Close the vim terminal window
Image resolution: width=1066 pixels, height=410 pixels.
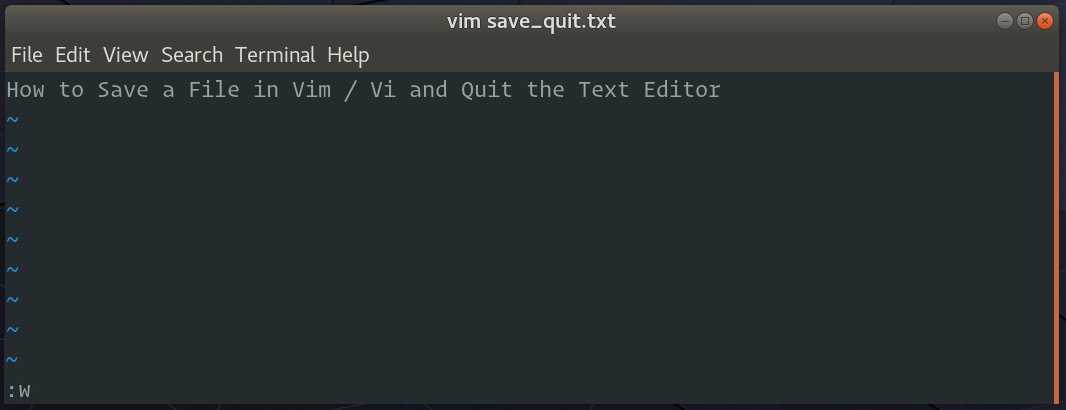pos(1045,20)
